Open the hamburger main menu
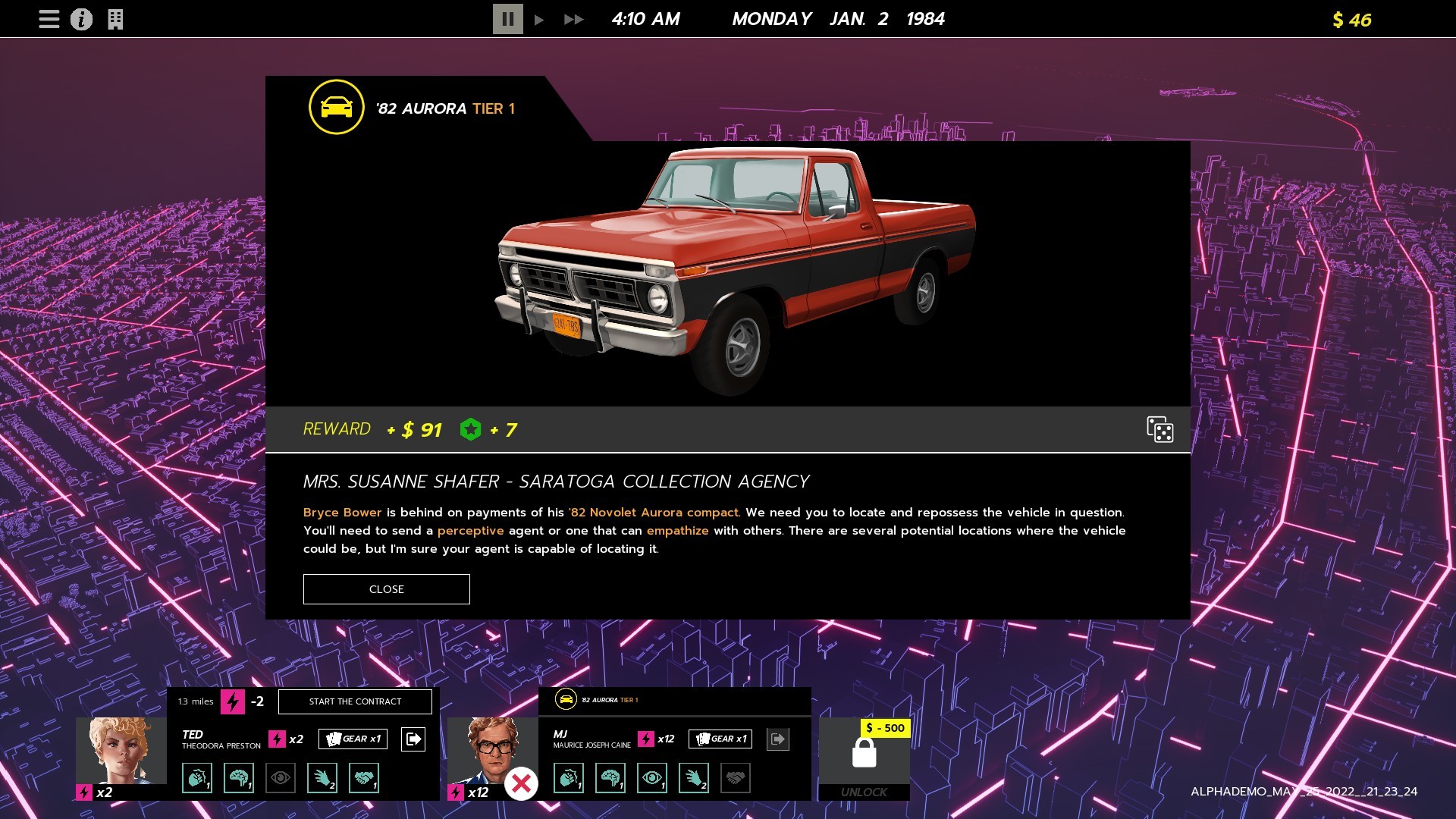The height and width of the screenshot is (819, 1456). point(49,19)
